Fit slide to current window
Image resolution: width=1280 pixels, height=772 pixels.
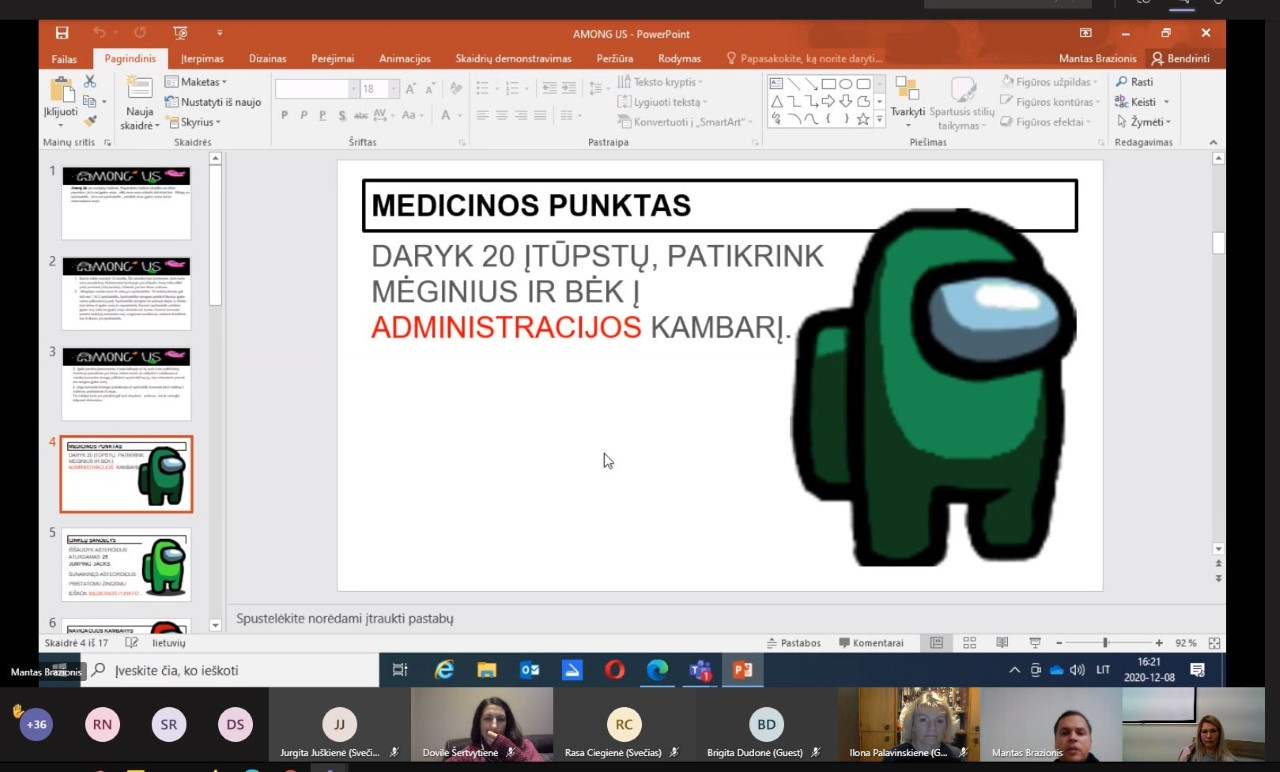point(1214,643)
